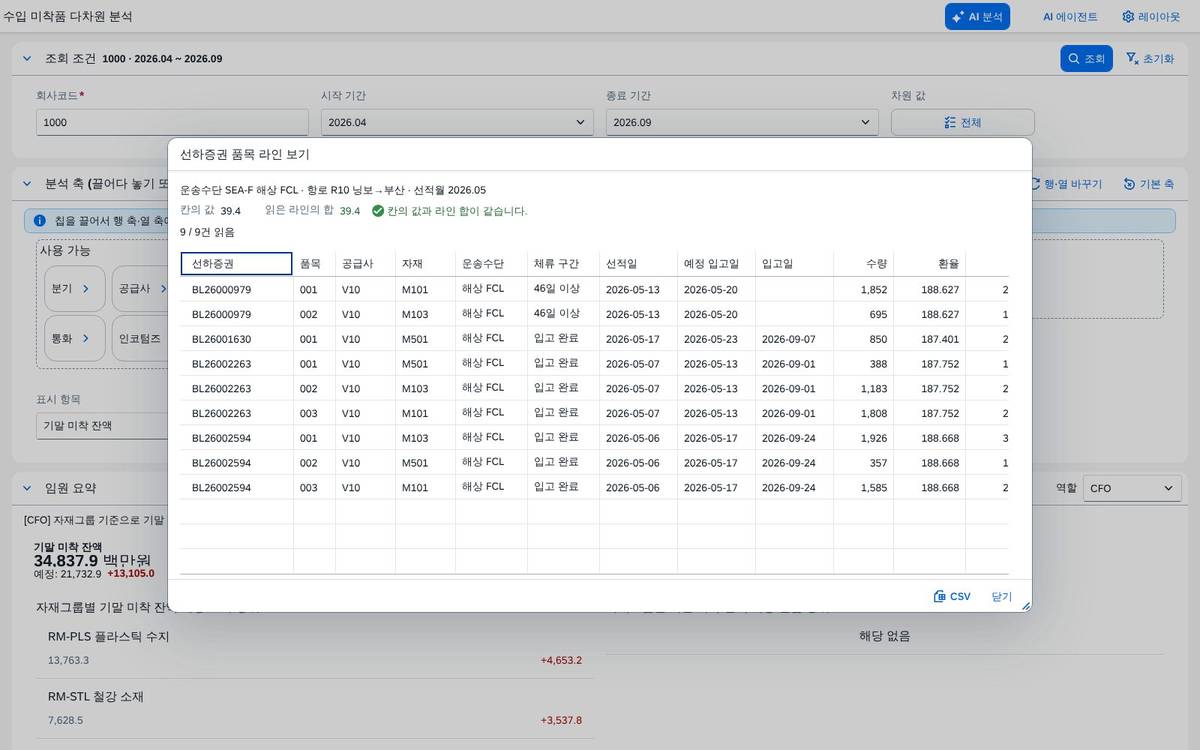
Task: Click the 187.401 exchange rate cell
Action: 930,339
